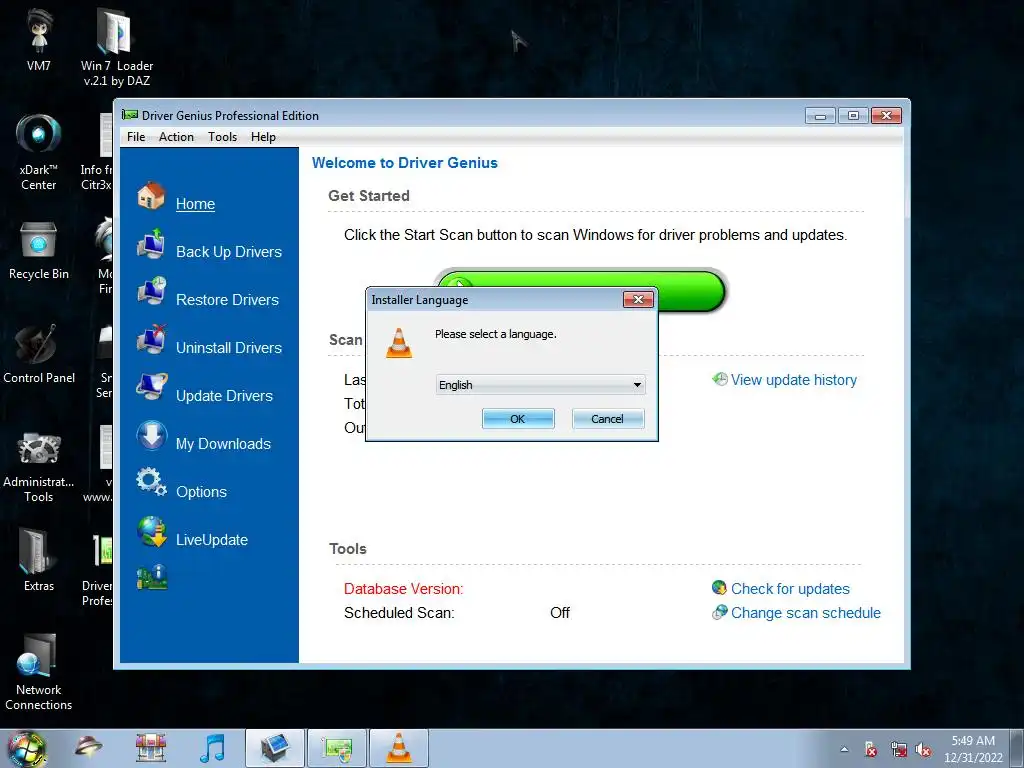Click the Check for updates link

[x=790, y=588]
